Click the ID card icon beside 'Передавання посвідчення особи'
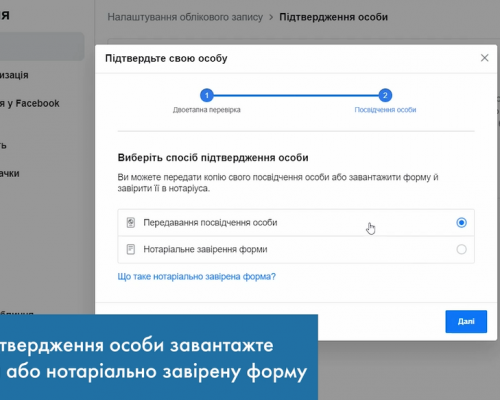Image resolution: width=500 pixels, height=400 pixels. coord(131,222)
